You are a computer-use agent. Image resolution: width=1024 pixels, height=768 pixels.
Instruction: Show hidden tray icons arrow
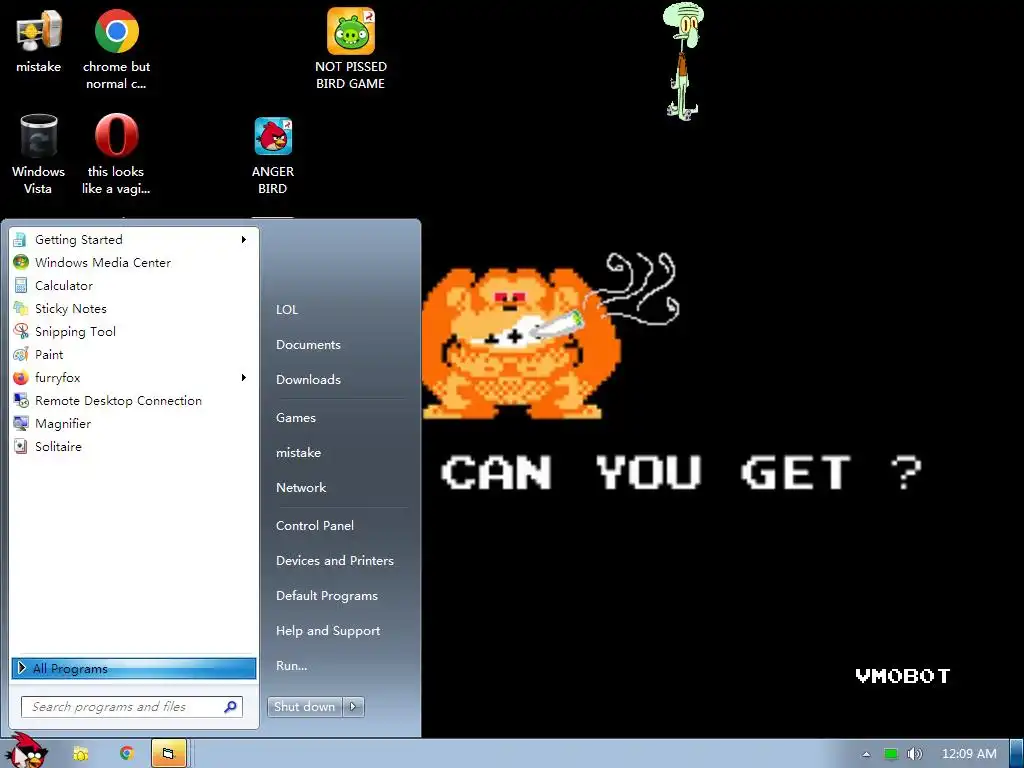(x=866, y=754)
